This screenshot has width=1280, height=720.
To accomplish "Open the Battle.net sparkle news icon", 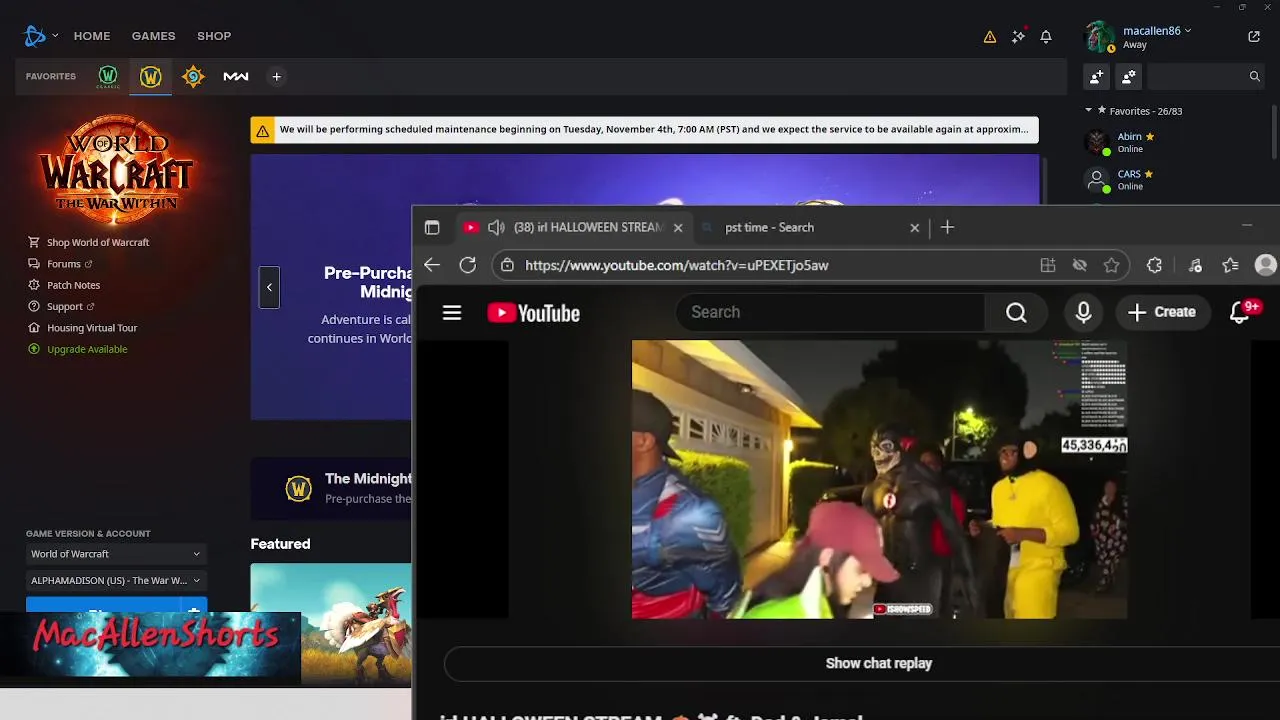I will click(1018, 36).
